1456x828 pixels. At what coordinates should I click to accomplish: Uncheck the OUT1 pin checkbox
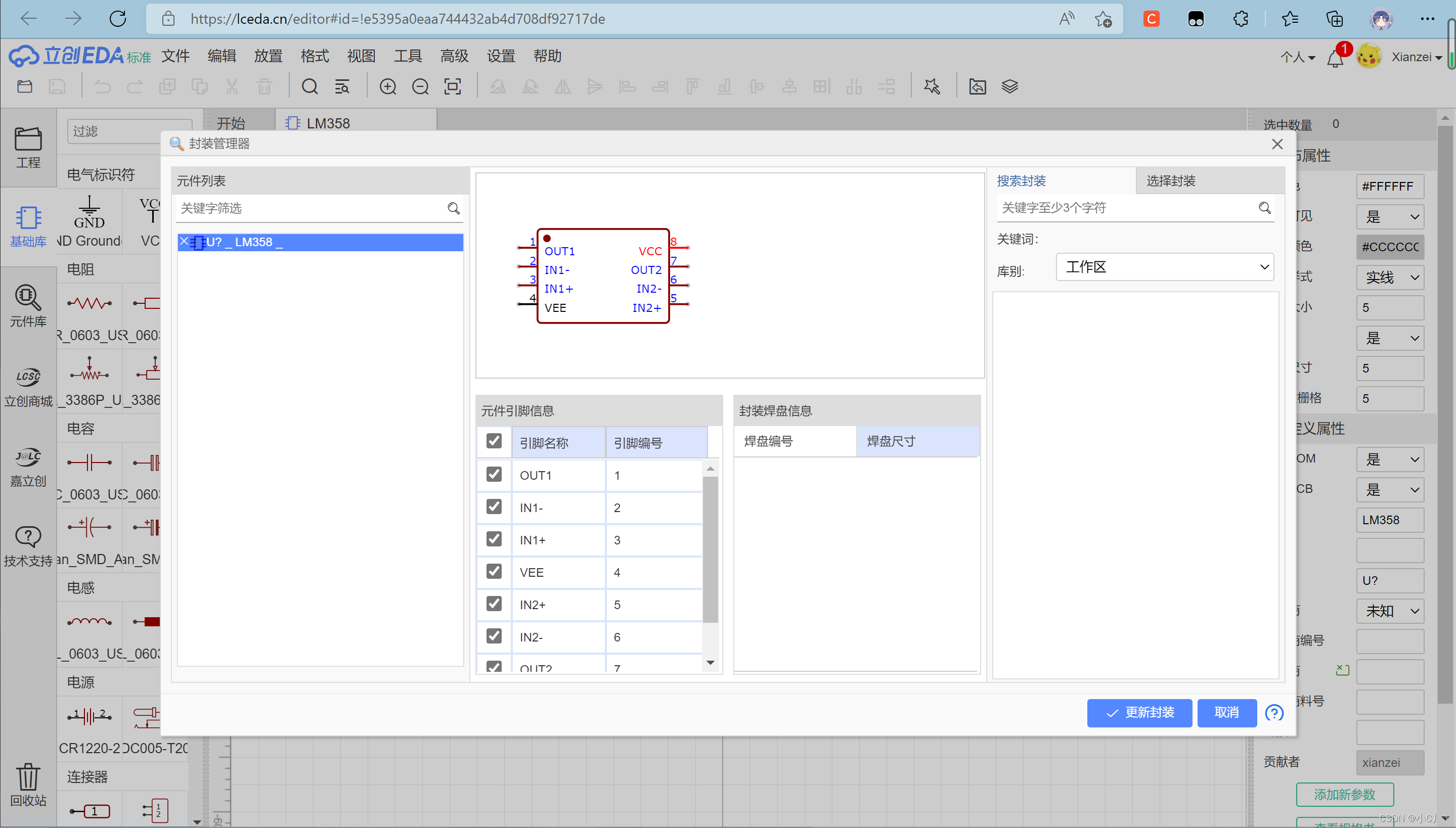pyautogui.click(x=494, y=474)
